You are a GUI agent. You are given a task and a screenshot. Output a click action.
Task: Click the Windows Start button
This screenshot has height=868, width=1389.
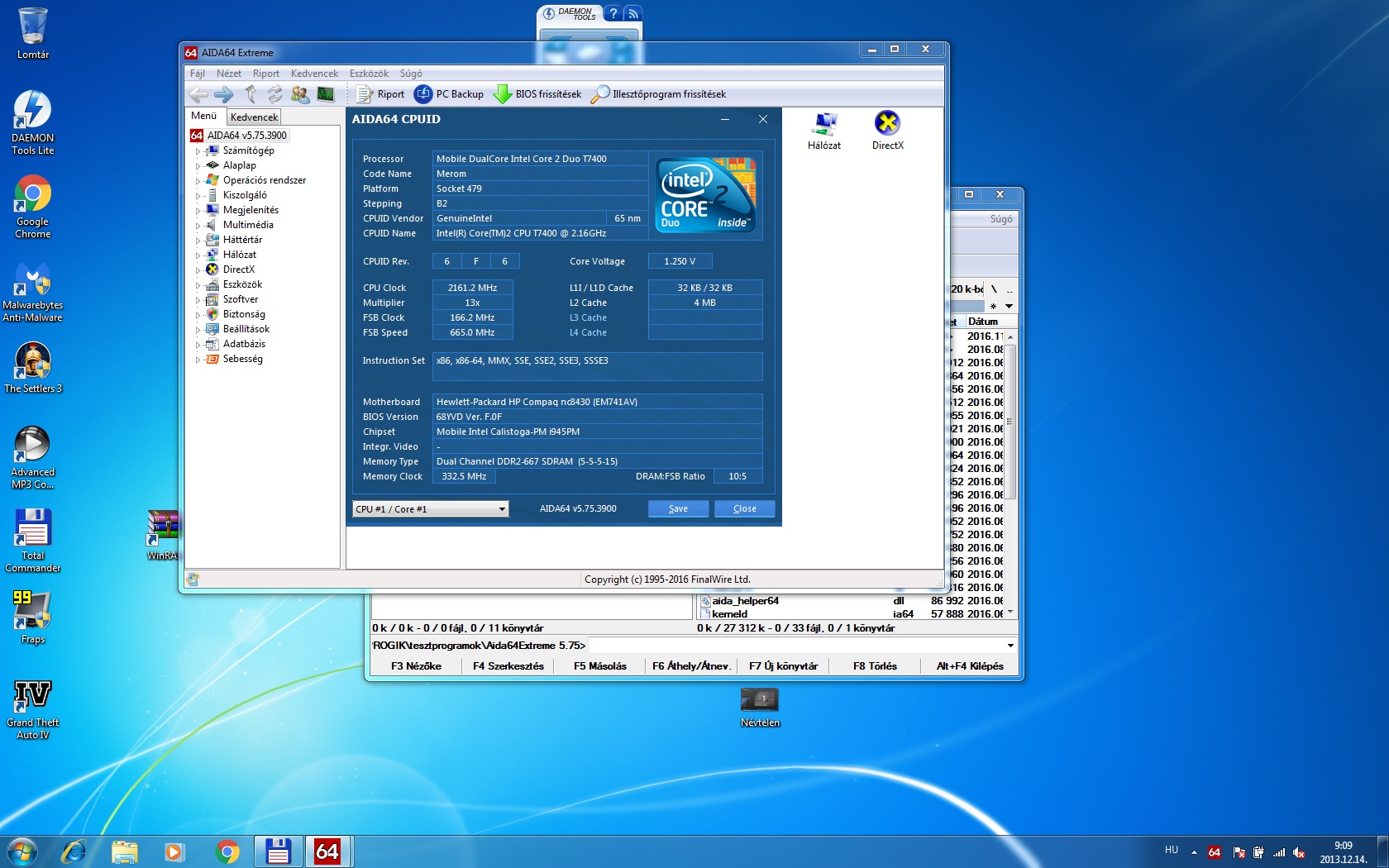(22, 851)
